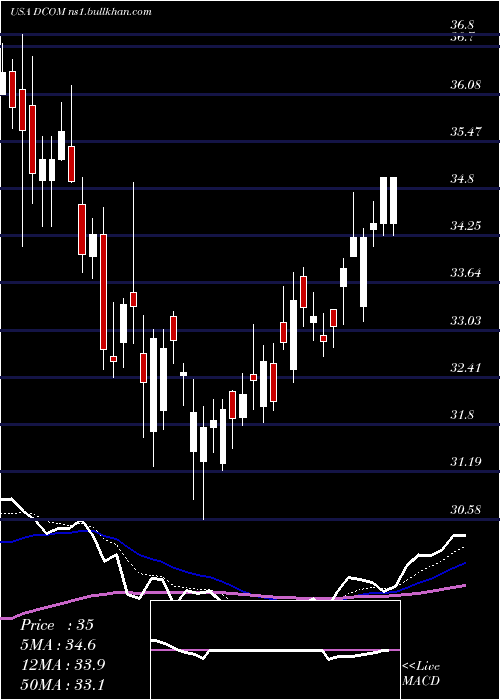Click the 34.8 price axis label
The image size is (500, 700).
462,179
